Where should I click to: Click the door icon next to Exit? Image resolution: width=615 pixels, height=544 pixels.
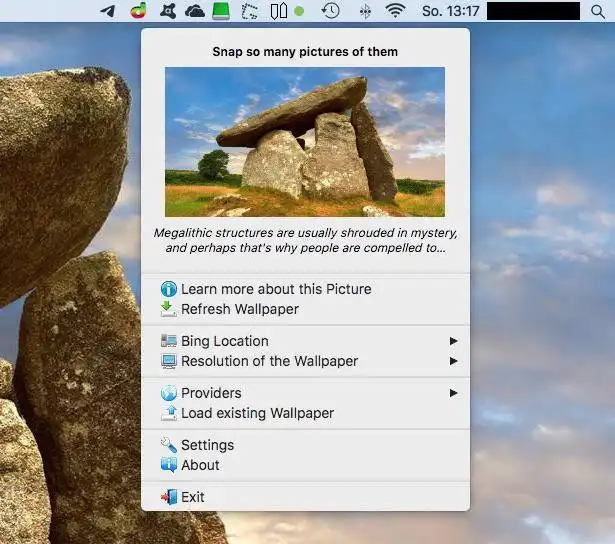click(169, 497)
